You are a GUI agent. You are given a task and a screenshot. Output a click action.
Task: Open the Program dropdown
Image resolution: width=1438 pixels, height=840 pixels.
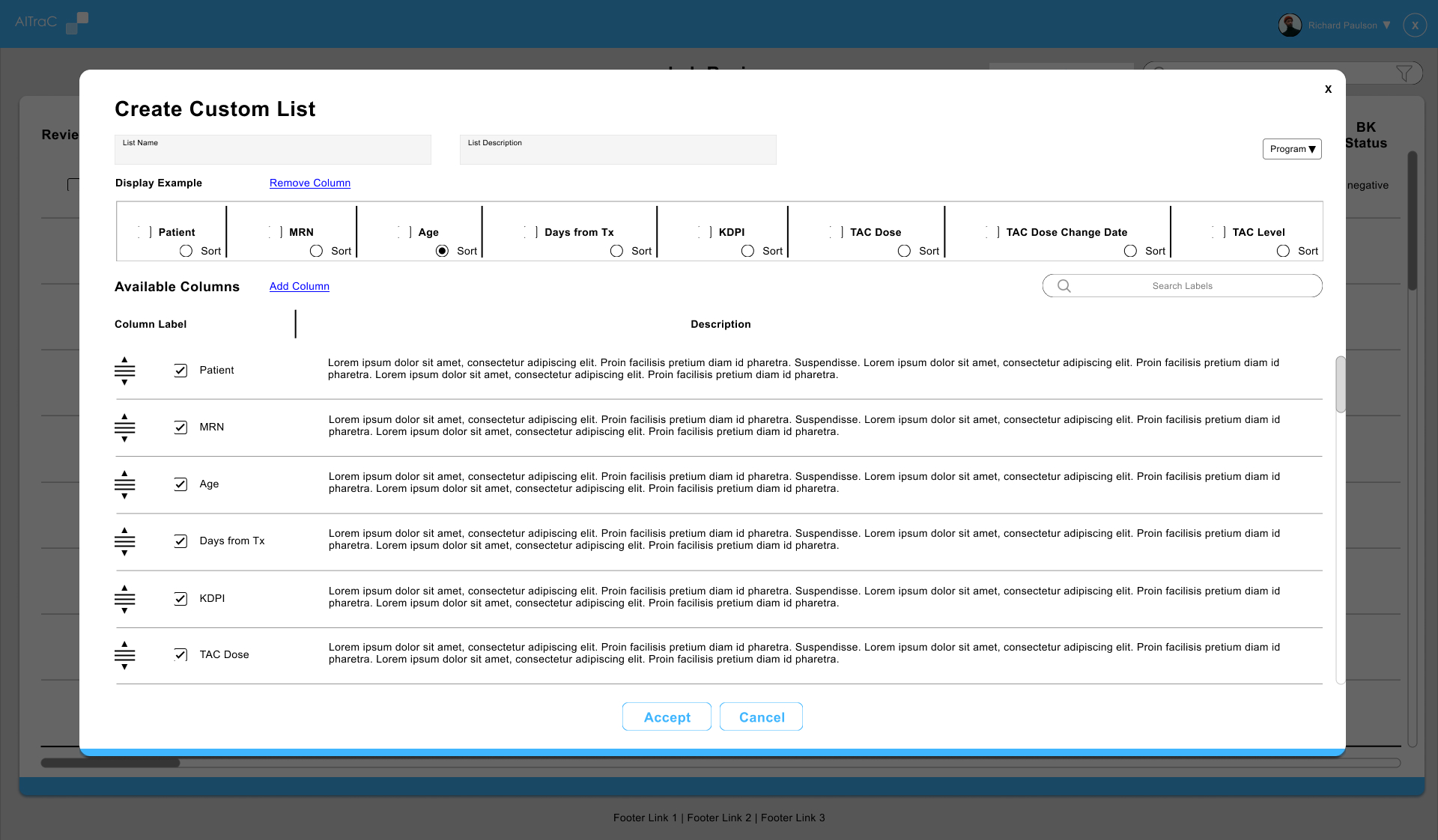1291,149
